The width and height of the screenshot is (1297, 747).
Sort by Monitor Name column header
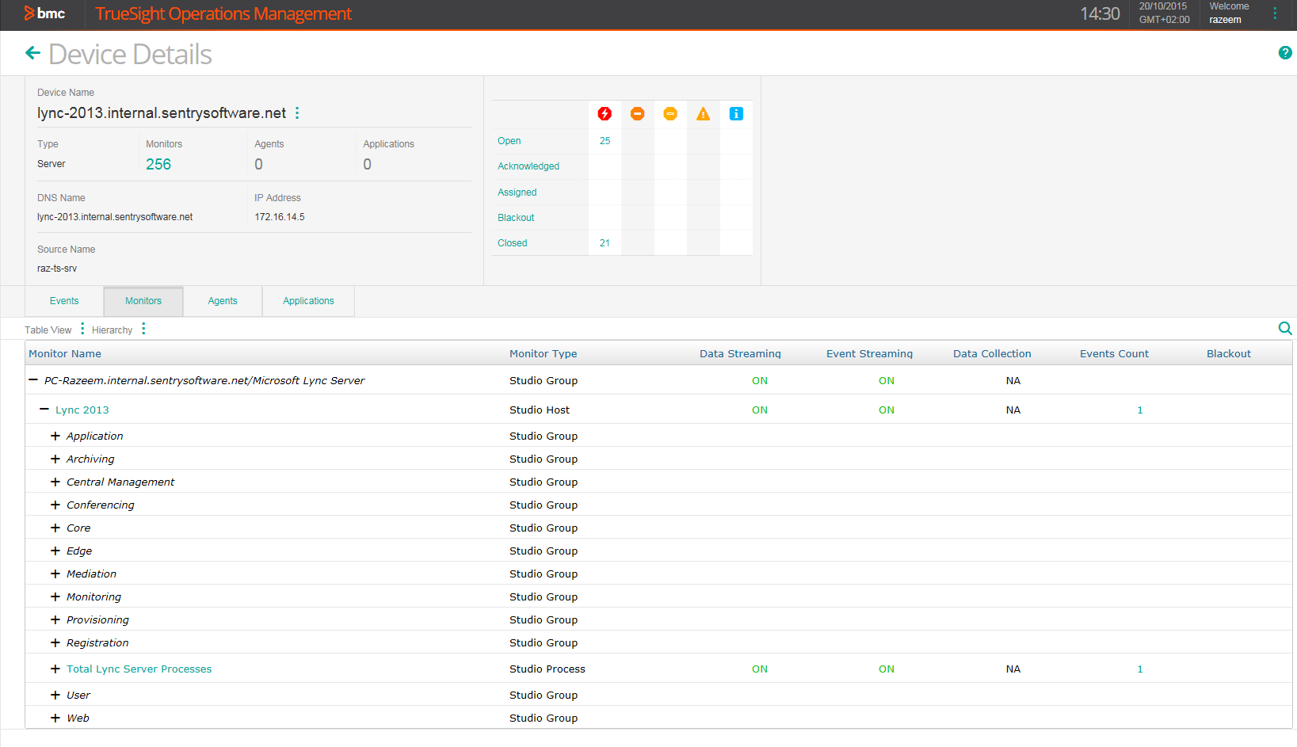pos(65,354)
